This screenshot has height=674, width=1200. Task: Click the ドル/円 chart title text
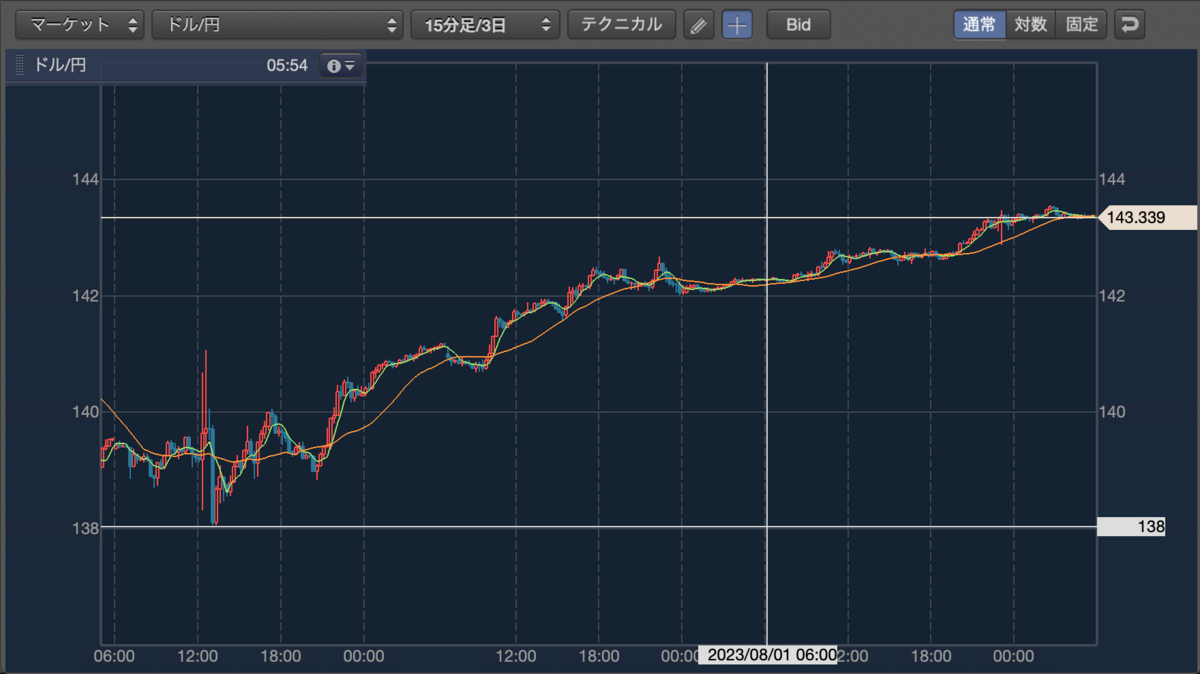[60, 66]
